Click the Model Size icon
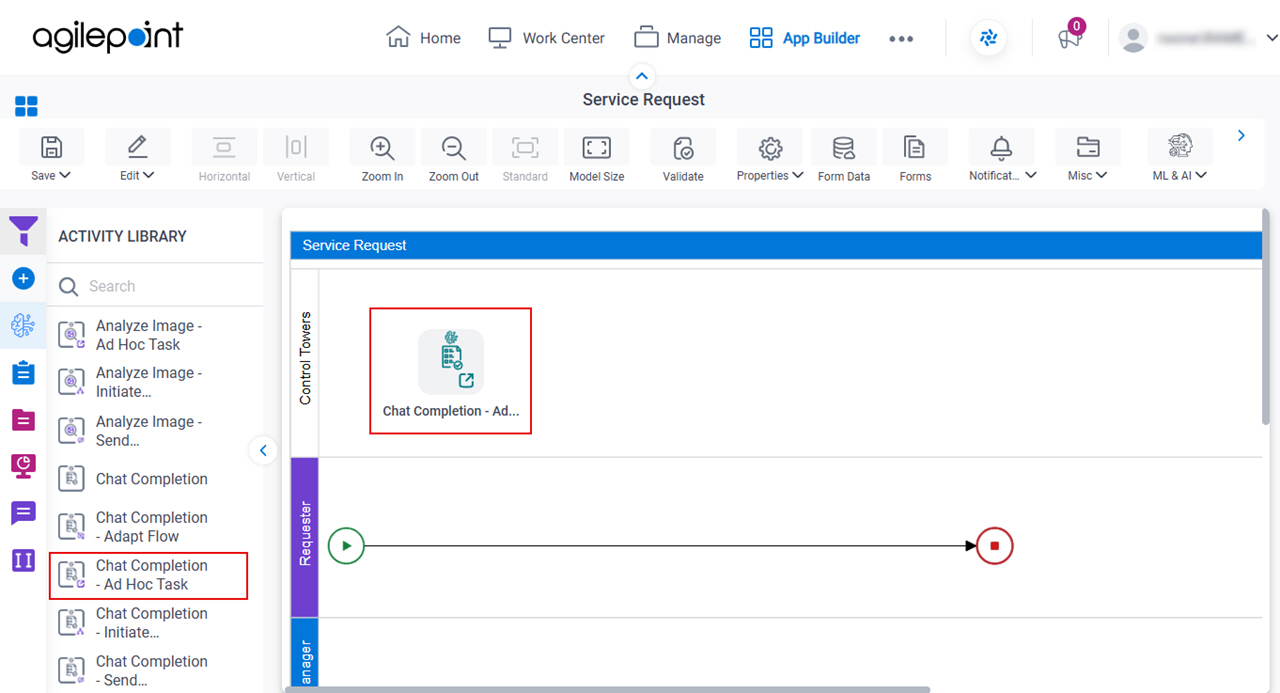This screenshot has width=1280, height=693. (597, 148)
